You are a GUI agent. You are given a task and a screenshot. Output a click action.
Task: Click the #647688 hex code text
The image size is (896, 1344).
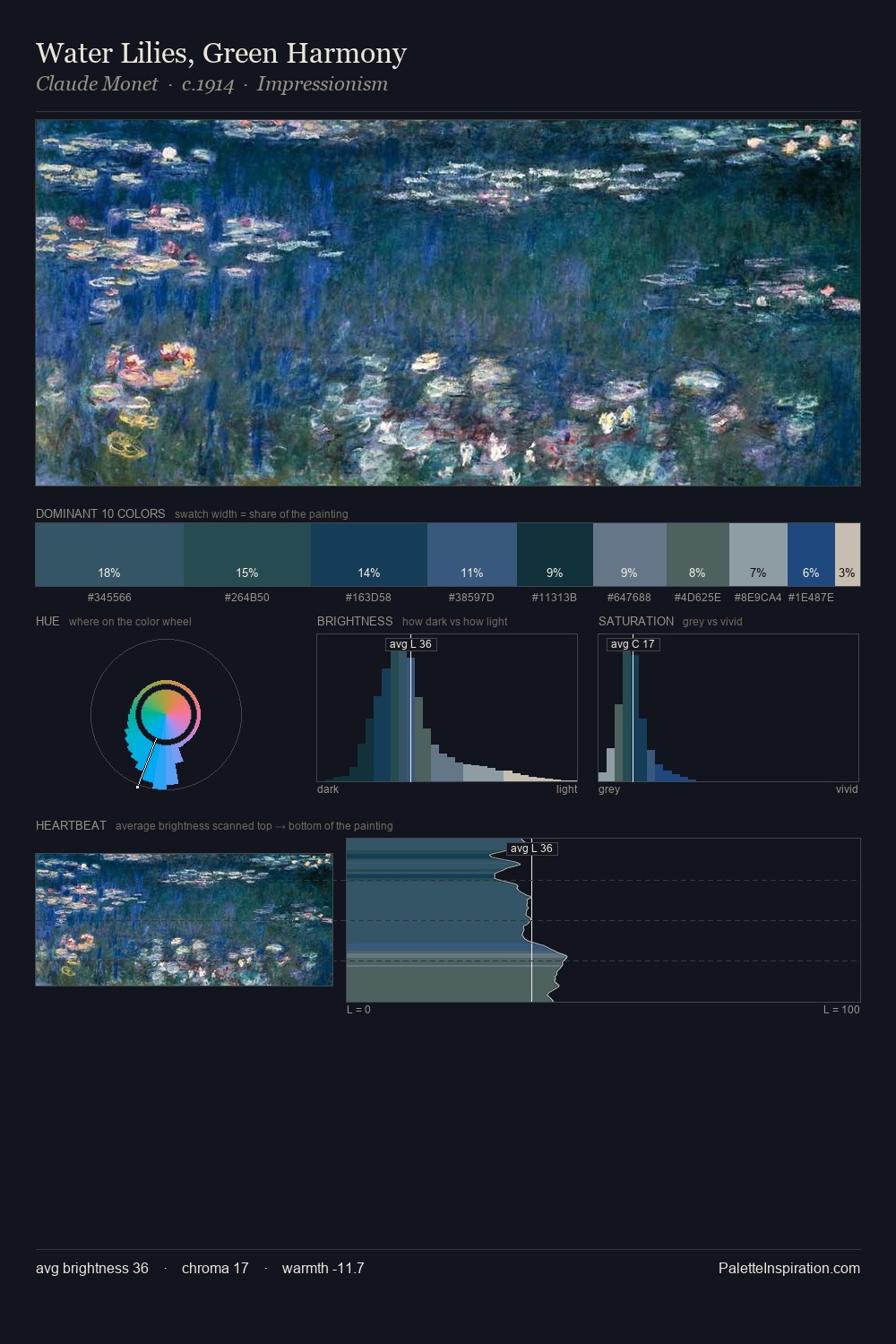(629, 597)
